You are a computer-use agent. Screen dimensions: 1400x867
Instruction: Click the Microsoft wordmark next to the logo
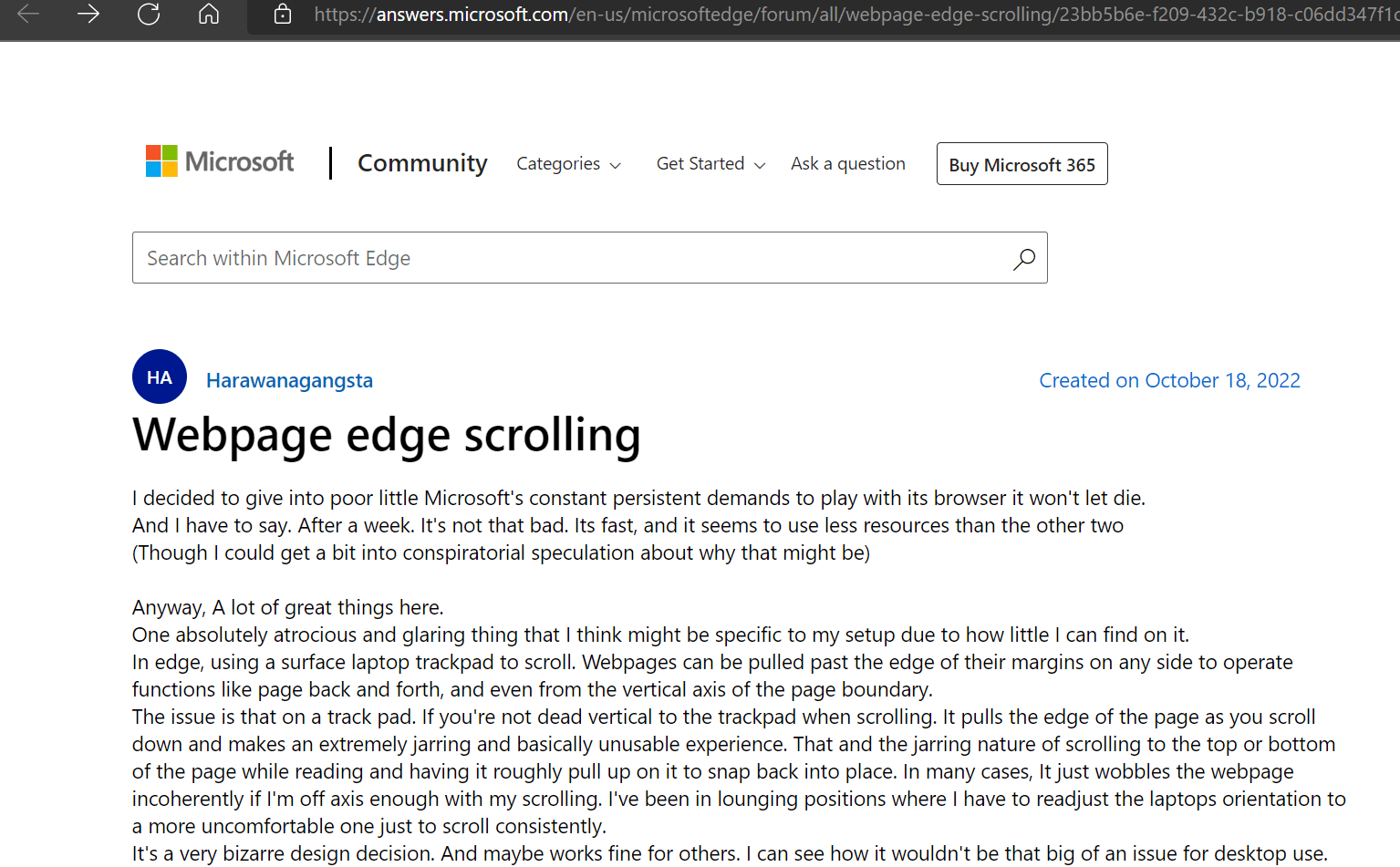coord(238,160)
